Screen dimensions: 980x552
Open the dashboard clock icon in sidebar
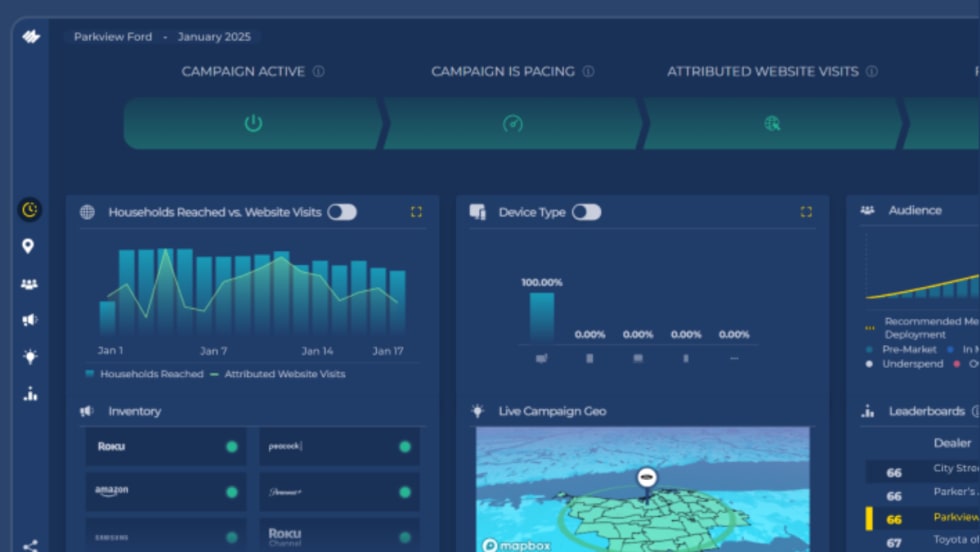click(x=29, y=209)
